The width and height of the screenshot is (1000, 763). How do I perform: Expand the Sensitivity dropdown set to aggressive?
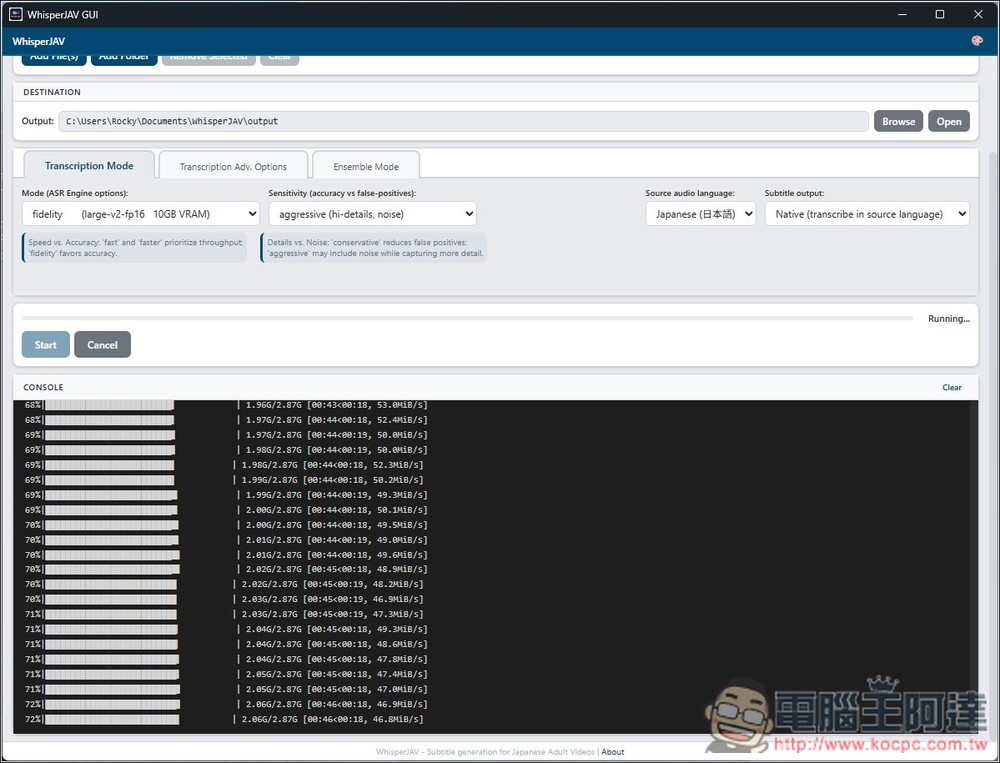coord(372,214)
